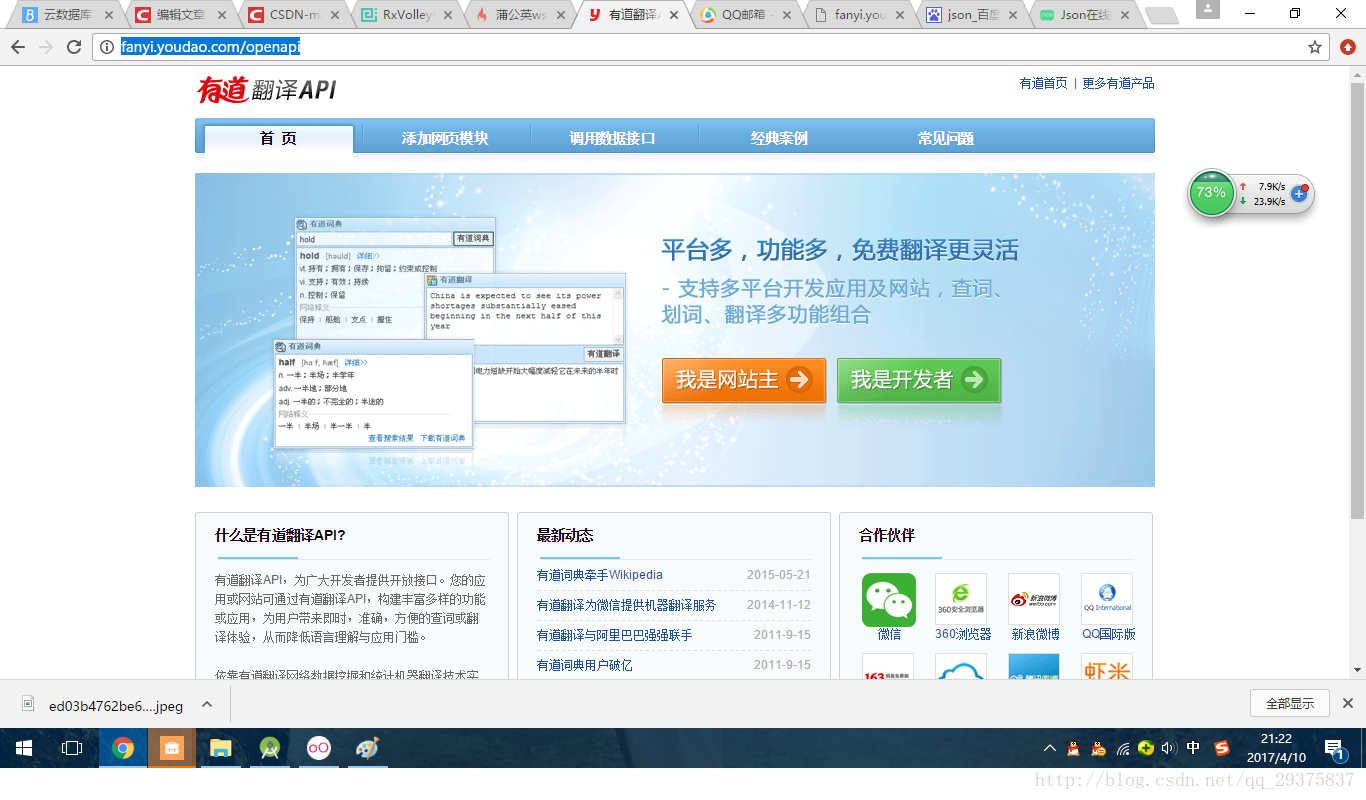Screen dimensions: 1366x800
Task: Click the volume speaker tray icon
Action: pyautogui.click(x=1168, y=748)
